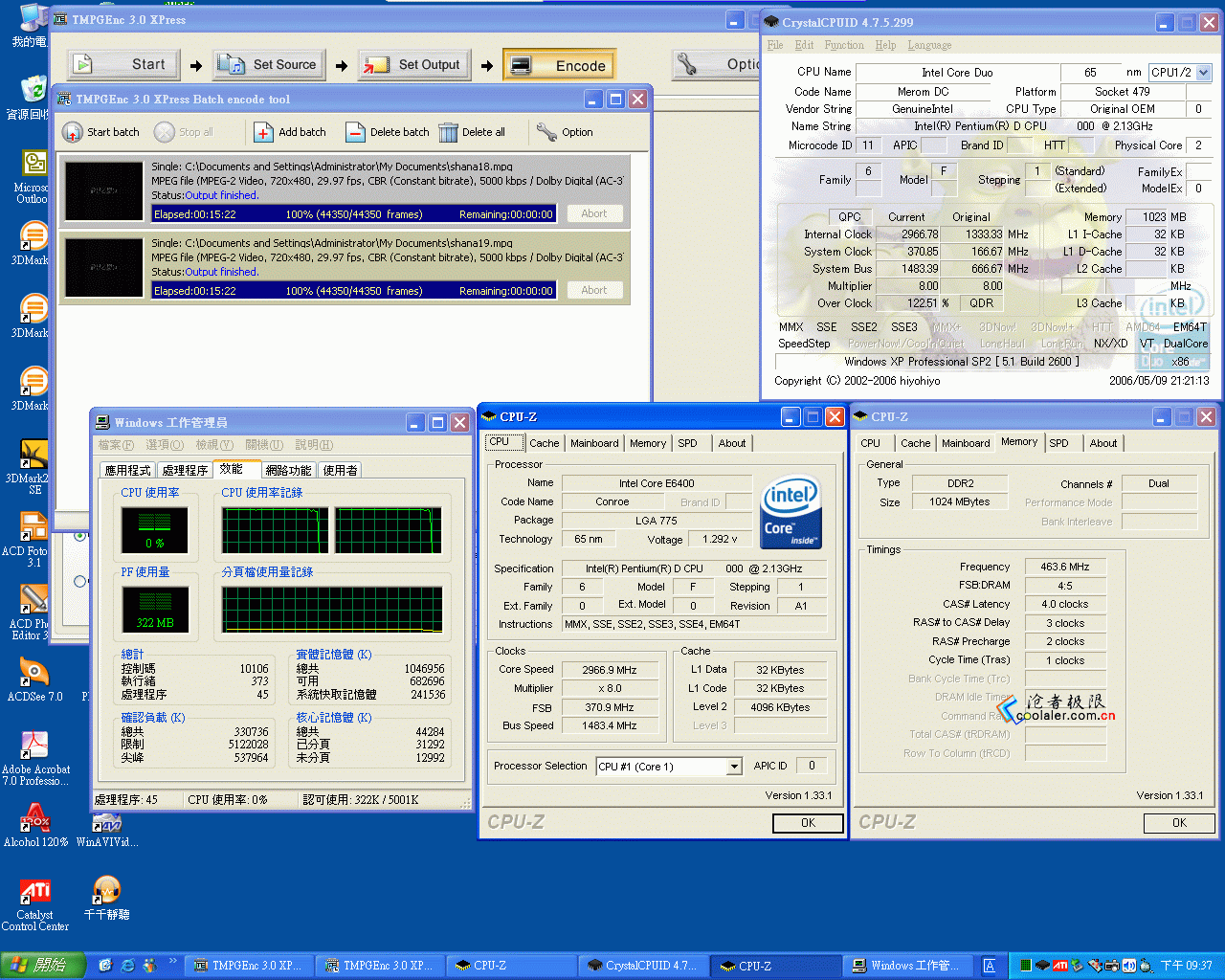Open the 選項(O) menu in Task Manager

tap(165, 445)
